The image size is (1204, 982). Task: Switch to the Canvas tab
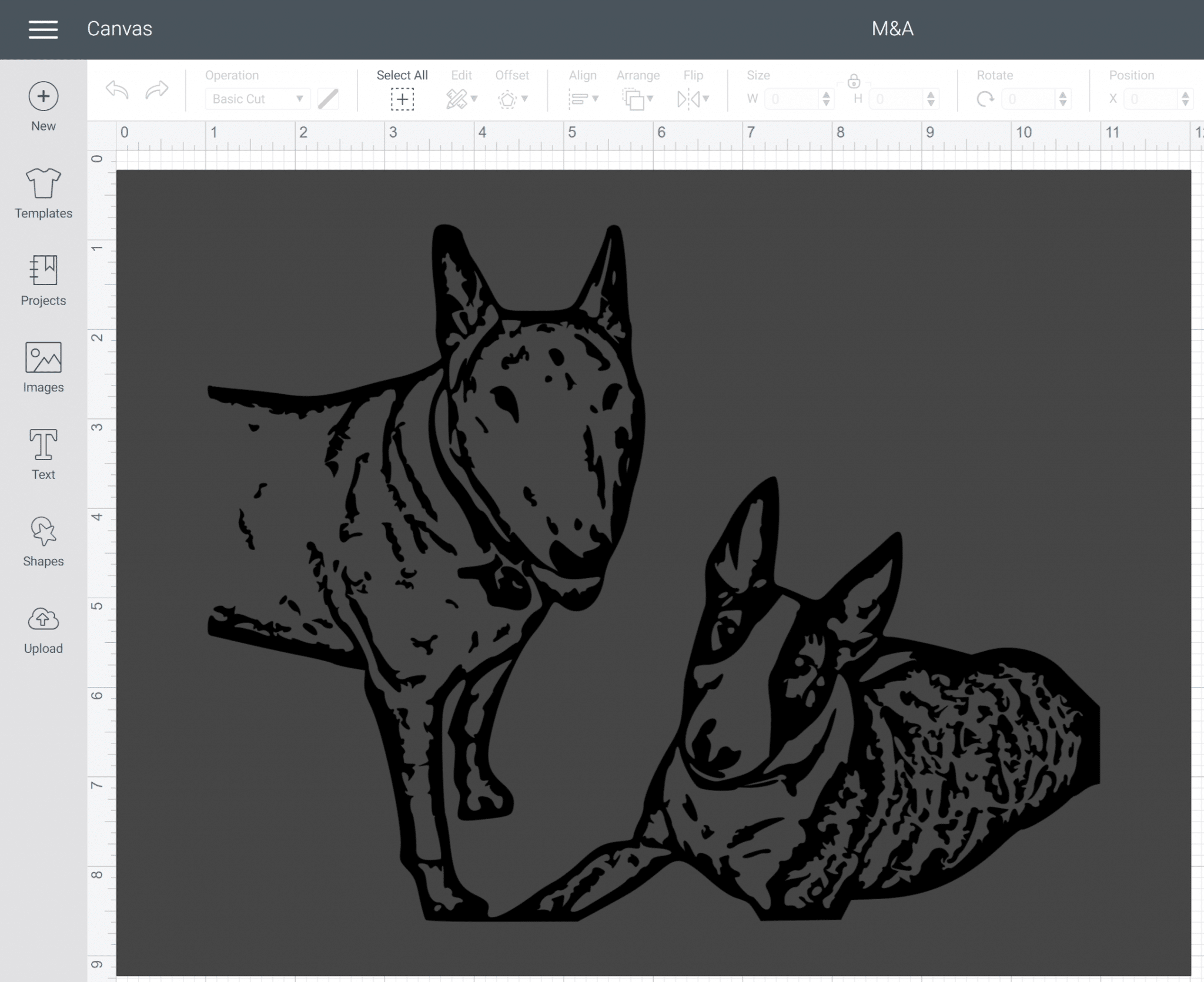[x=119, y=28]
